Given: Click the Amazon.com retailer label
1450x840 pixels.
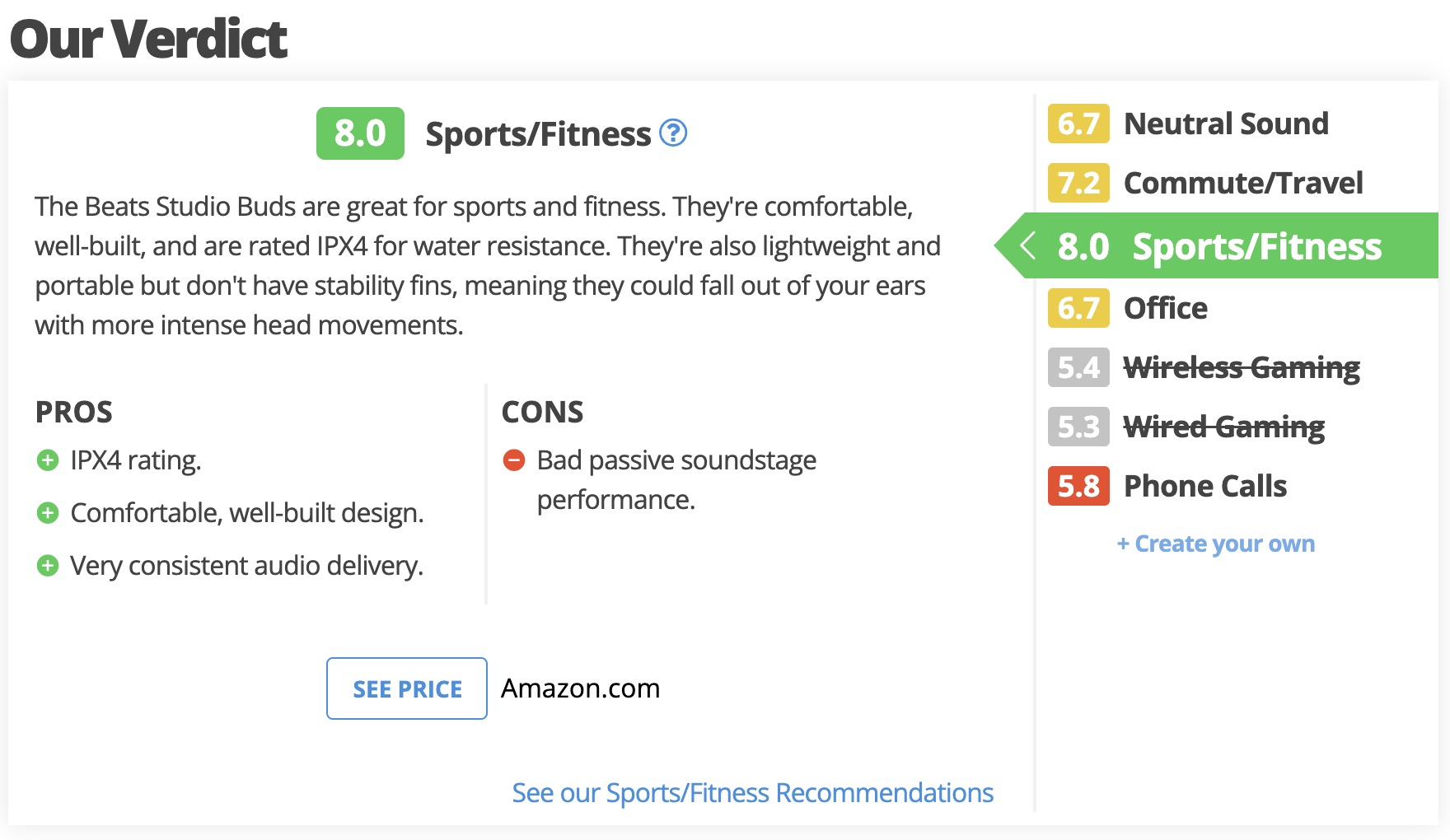Looking at the screenshot, I should (x=581, y=688).
